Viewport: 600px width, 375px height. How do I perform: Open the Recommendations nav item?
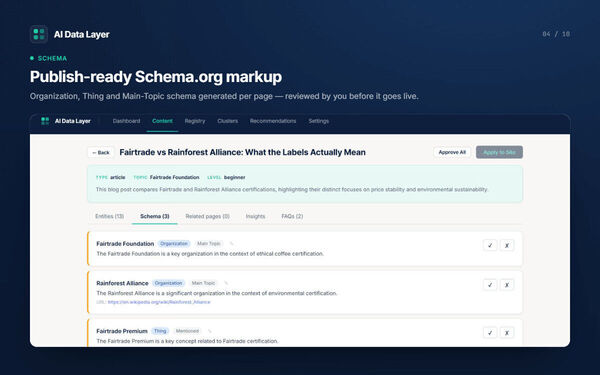pos(273,121)
